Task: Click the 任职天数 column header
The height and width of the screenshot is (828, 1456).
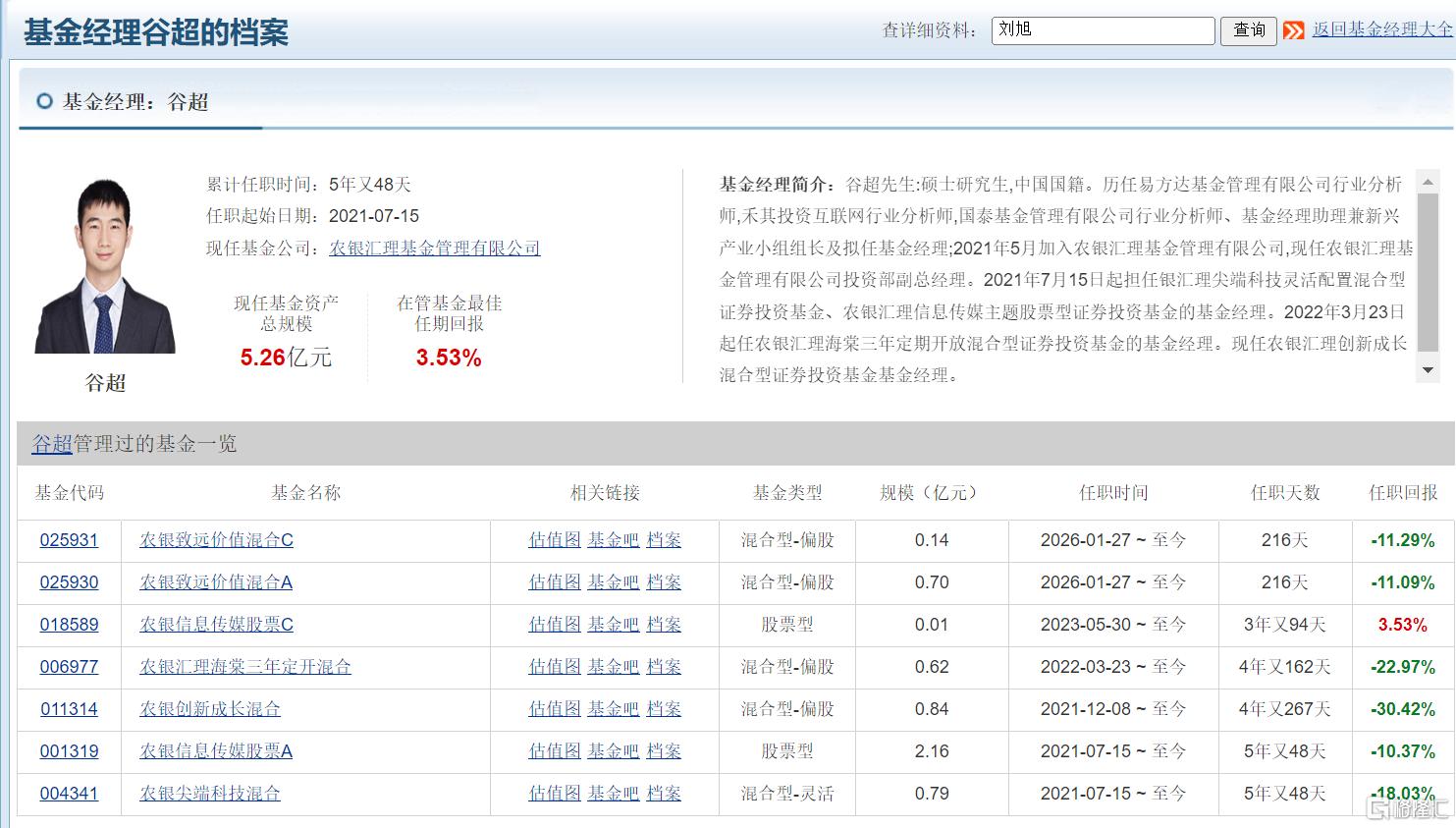Action: tap(1285, 493)
